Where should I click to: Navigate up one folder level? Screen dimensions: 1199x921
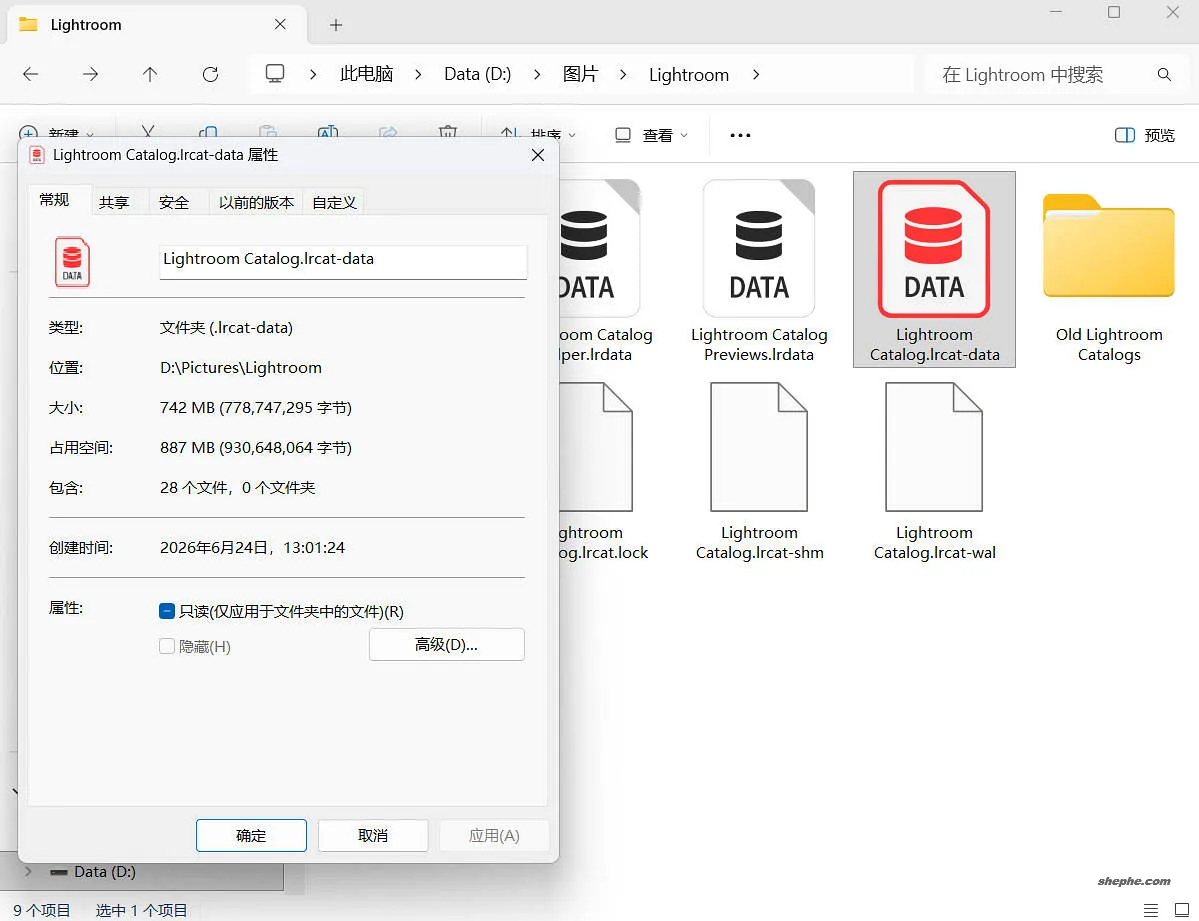(x=150, y=74)
